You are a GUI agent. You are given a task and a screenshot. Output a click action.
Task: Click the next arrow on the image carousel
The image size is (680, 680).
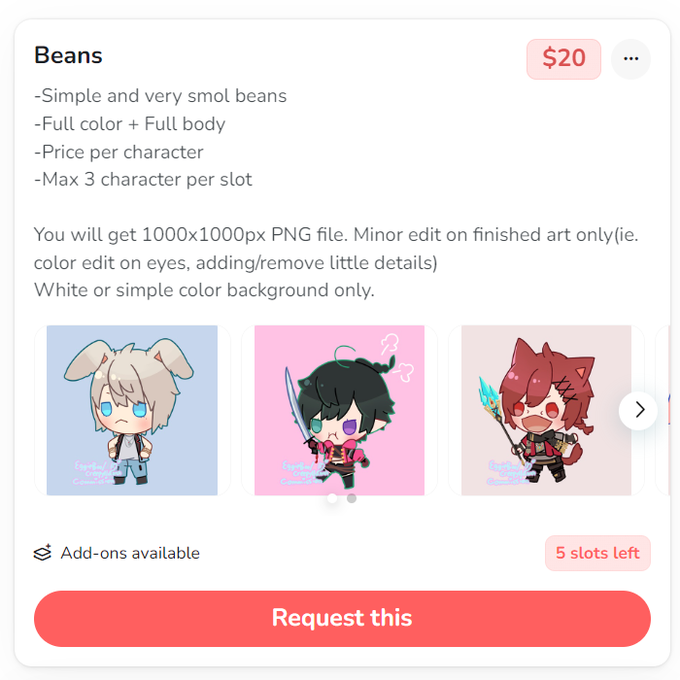(x=638, y=410)
